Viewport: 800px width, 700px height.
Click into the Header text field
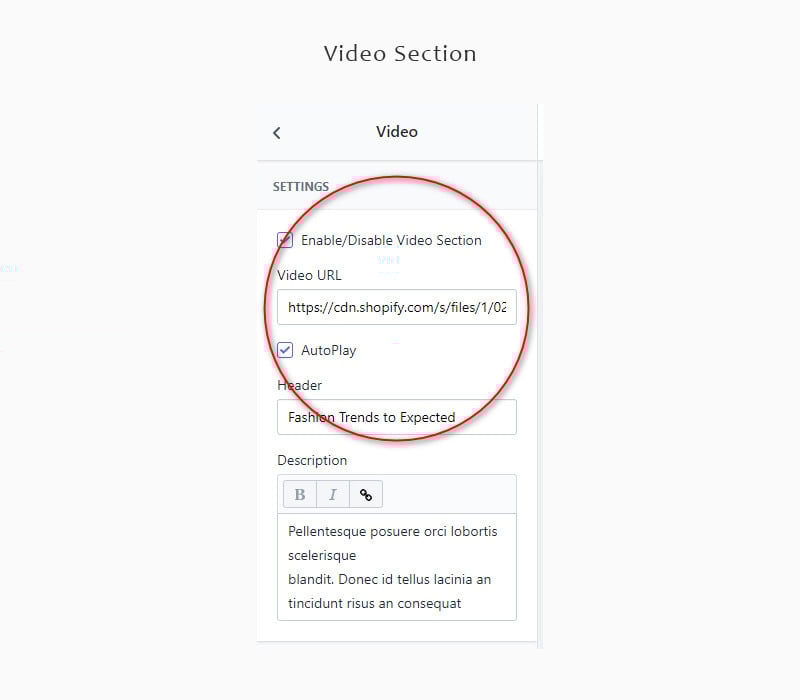pyautogui.click(x=397, y=417)
